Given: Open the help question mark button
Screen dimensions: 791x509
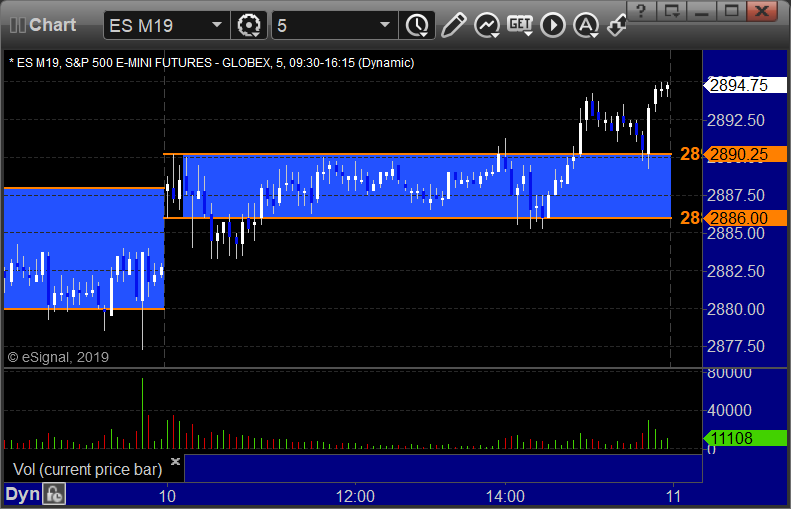Looking at the screenshot, I should 641,11.
